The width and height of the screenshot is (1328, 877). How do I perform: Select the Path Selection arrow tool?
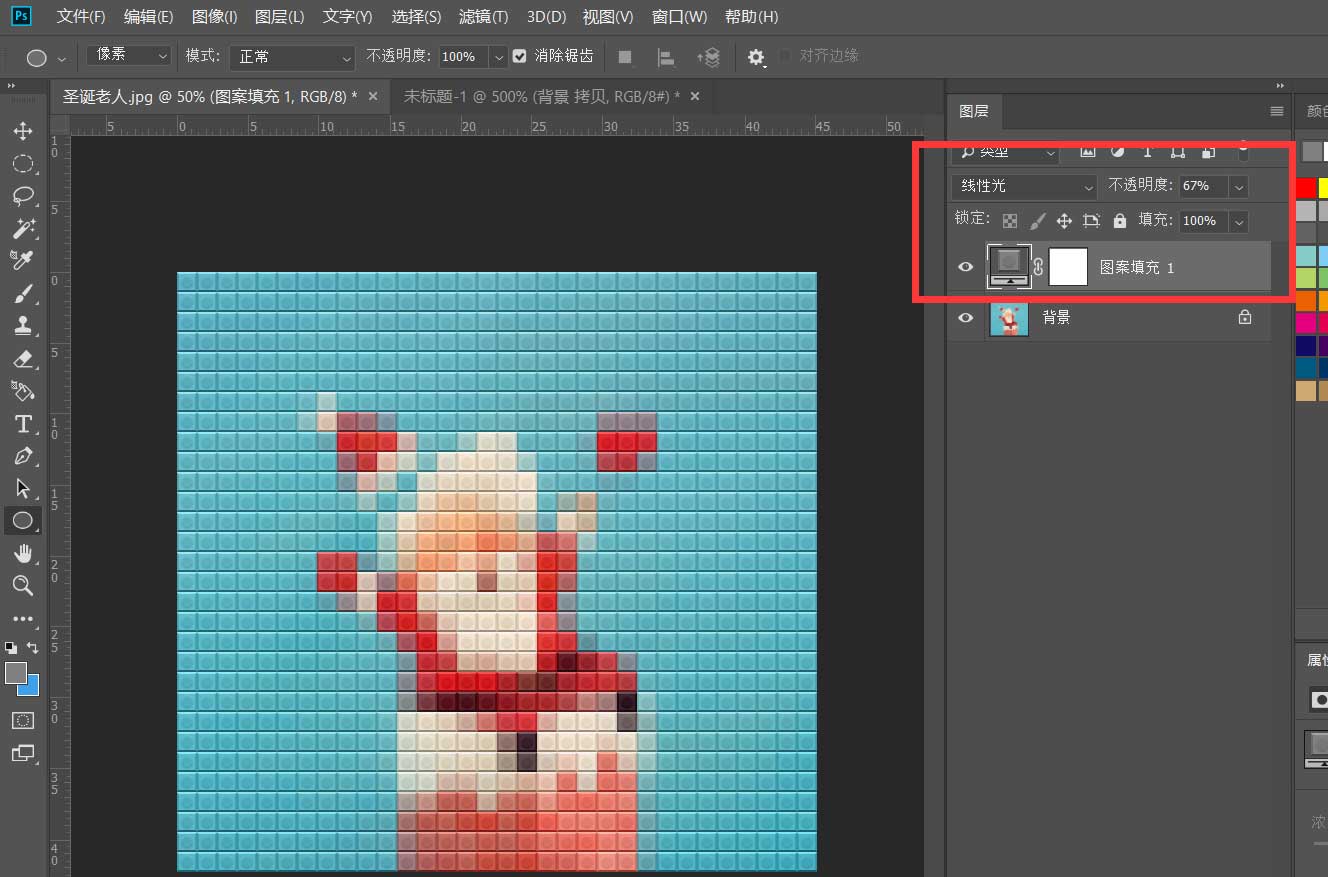(23, 488)
